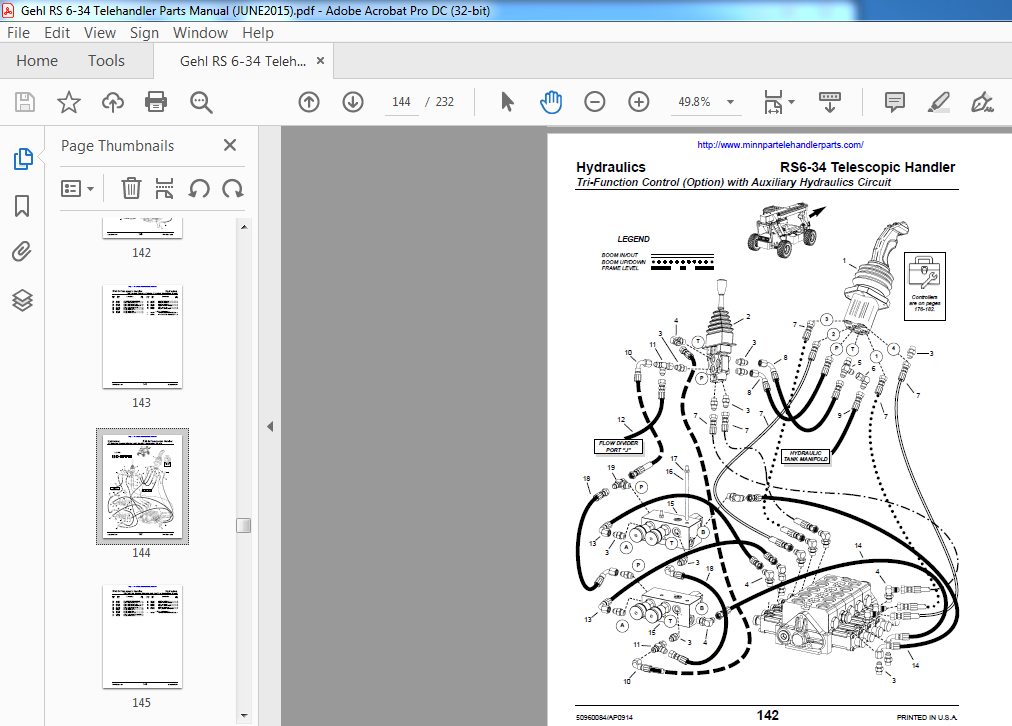Screen dimensions: 1012x726
Task: Open the Sign document pen tool
Action: [x=982, y=102]
